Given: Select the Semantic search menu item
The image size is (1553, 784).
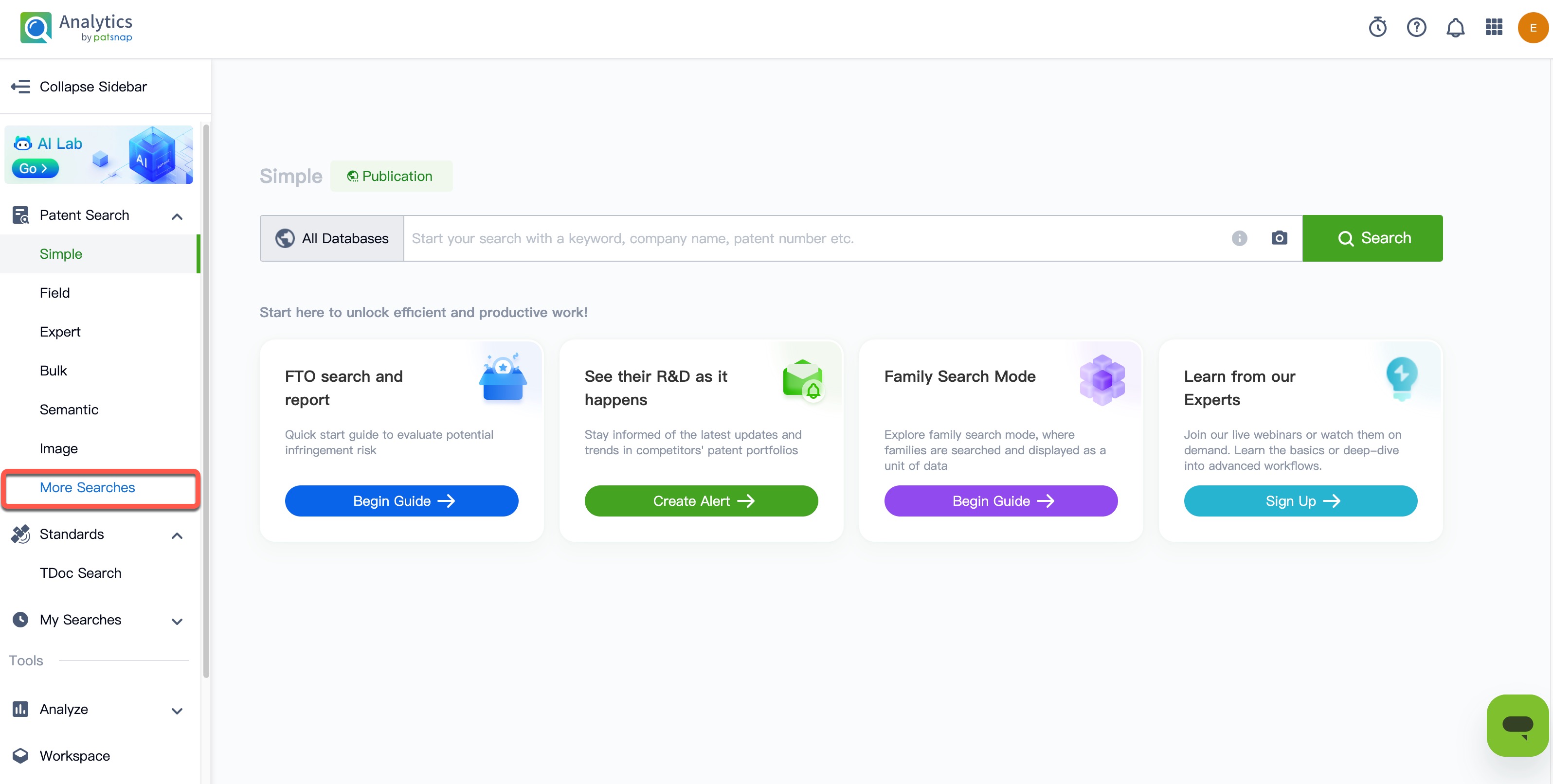Looking at the screenshot, I should tap(69, 410).
